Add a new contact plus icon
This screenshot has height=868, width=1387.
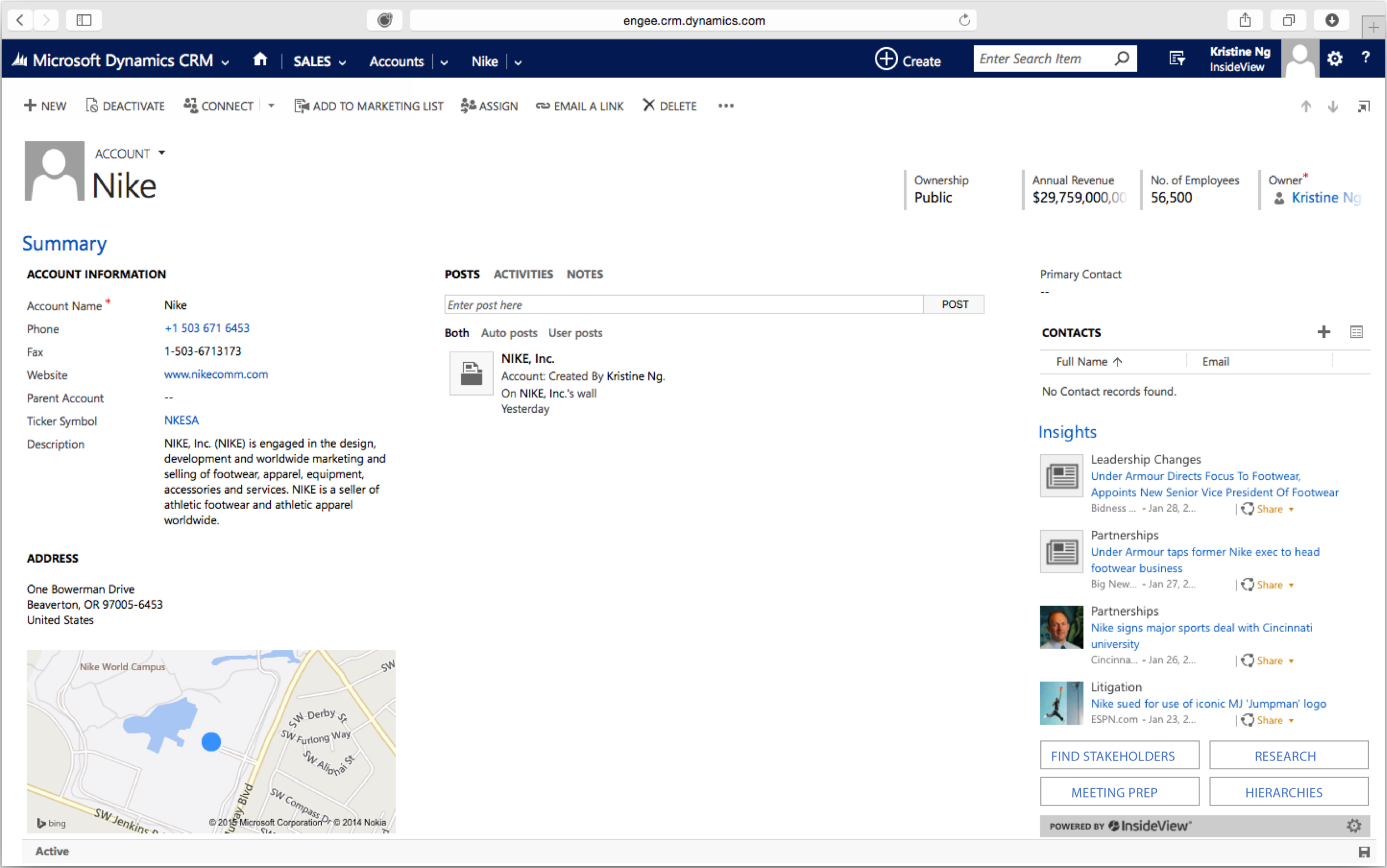click(x=1324, y=332)
